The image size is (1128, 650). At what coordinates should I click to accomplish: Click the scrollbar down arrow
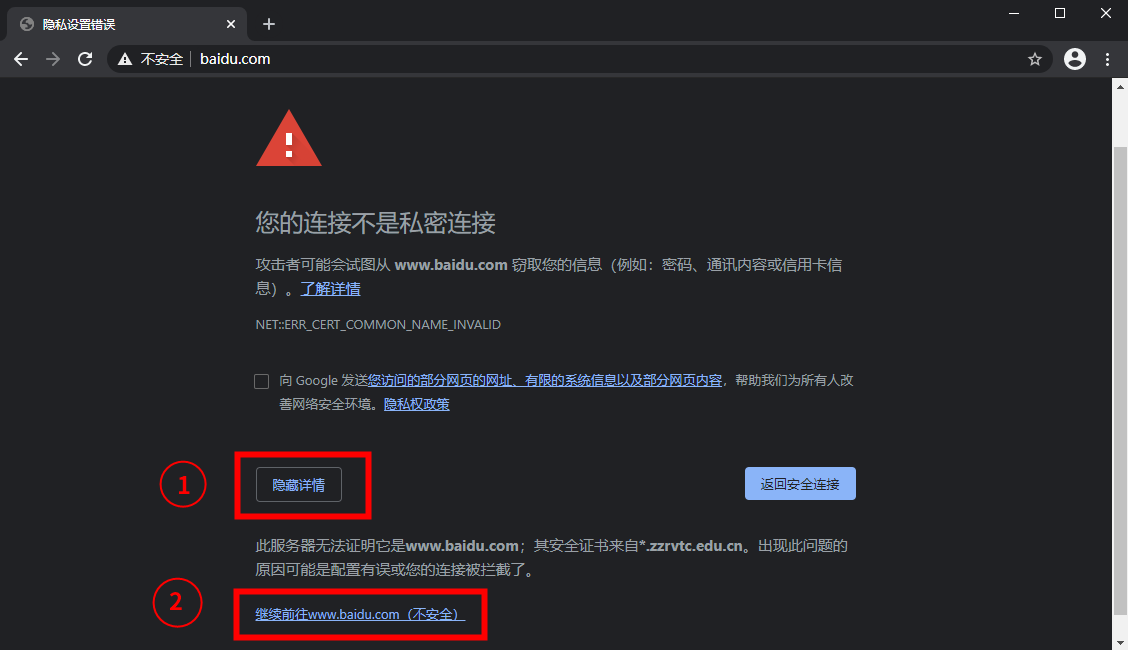[x=1120, y=641]
